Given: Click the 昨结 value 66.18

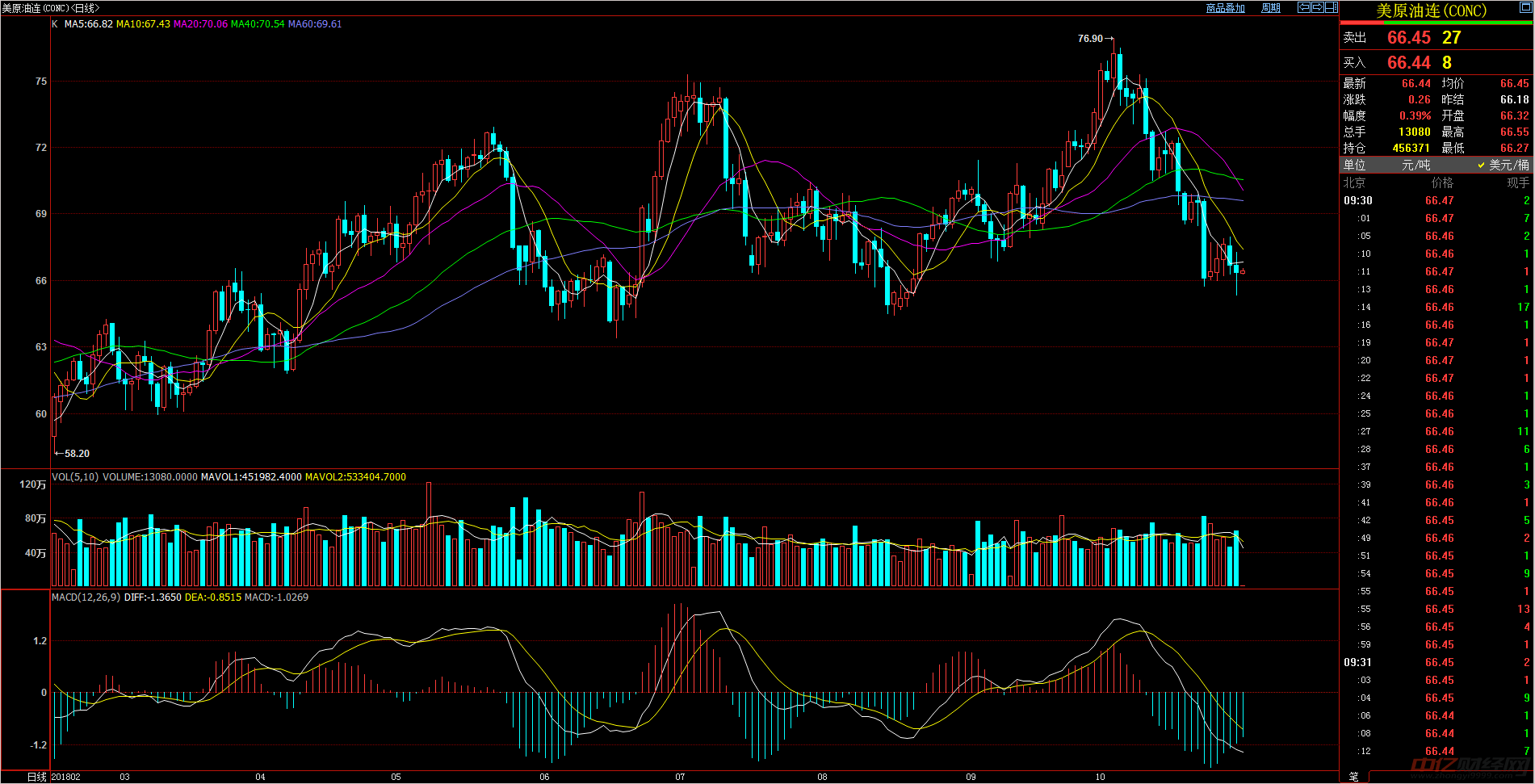Looking at the screenshot, I should (x=1514, y=99).
